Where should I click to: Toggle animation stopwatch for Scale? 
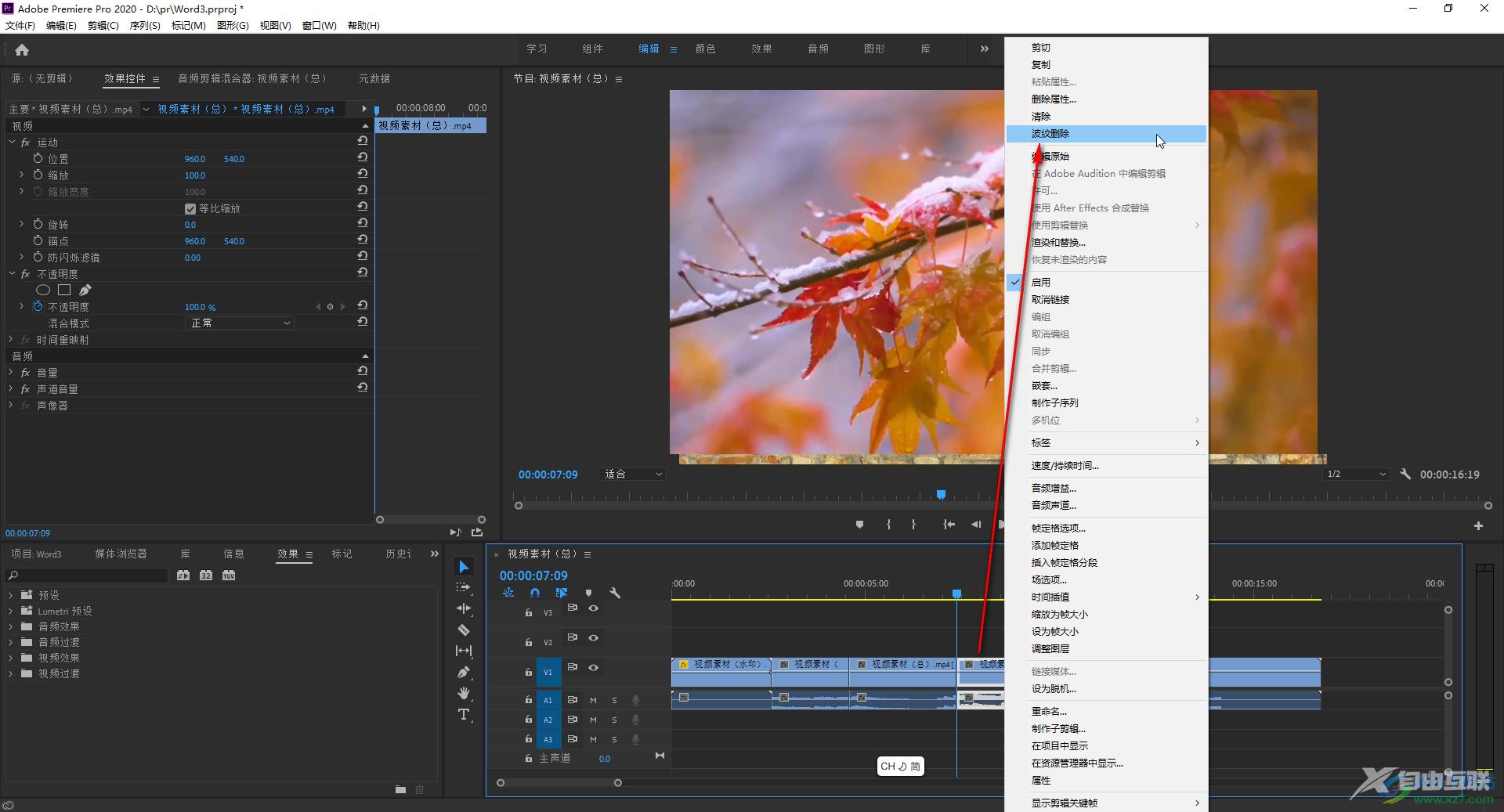38,175
